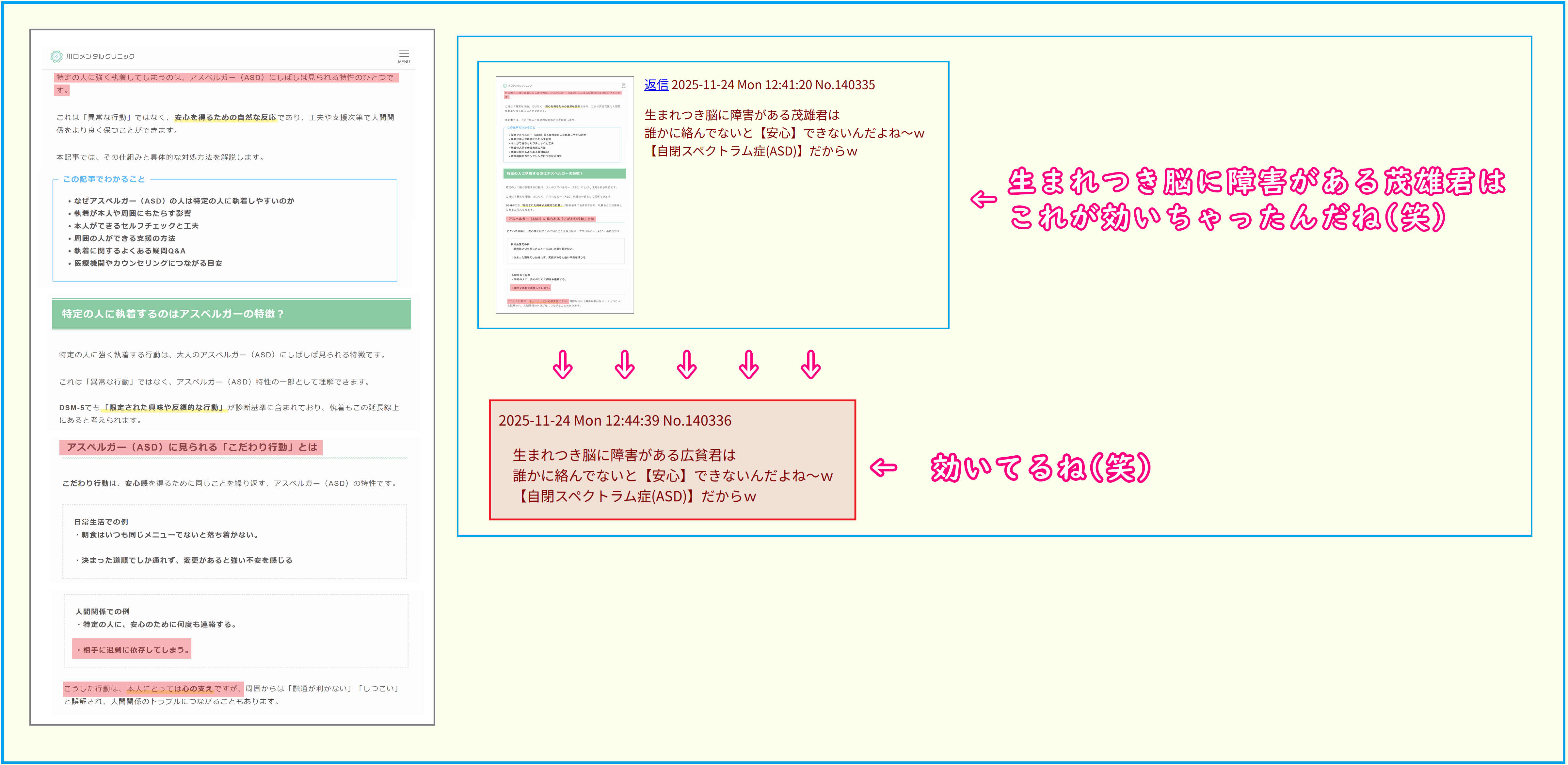
Task: Click the last pink down arrow
Action: pyautogui.click(x=811, y=364)
